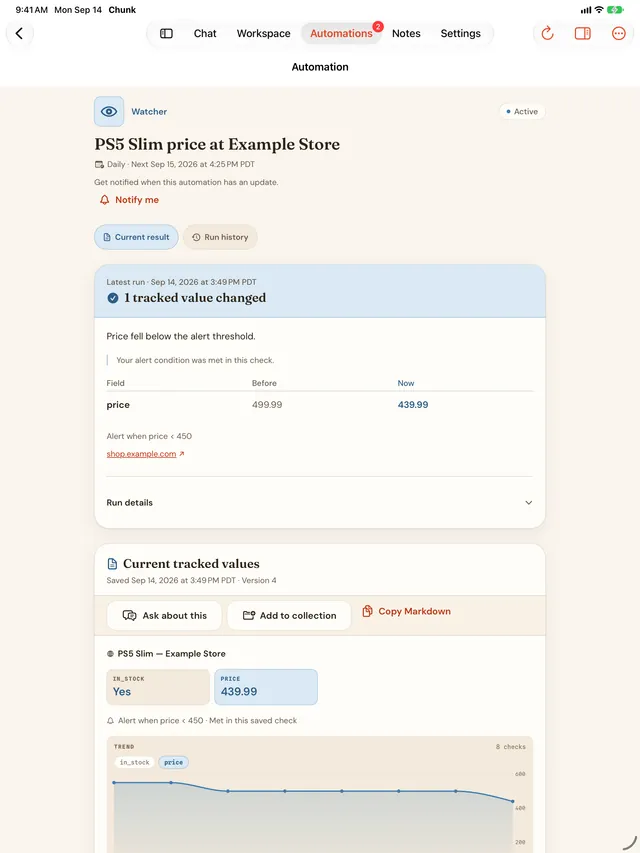Switch to Run history view

point(220,237)
